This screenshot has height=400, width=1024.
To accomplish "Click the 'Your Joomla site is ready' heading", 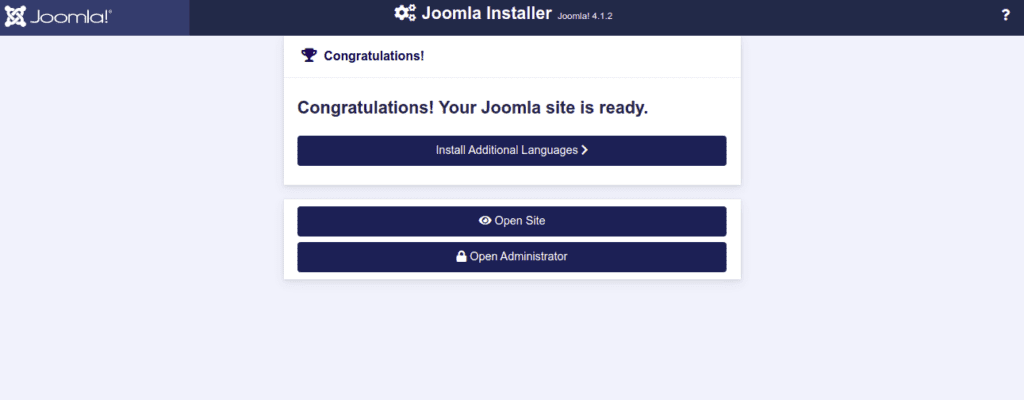I will (473, 107).
